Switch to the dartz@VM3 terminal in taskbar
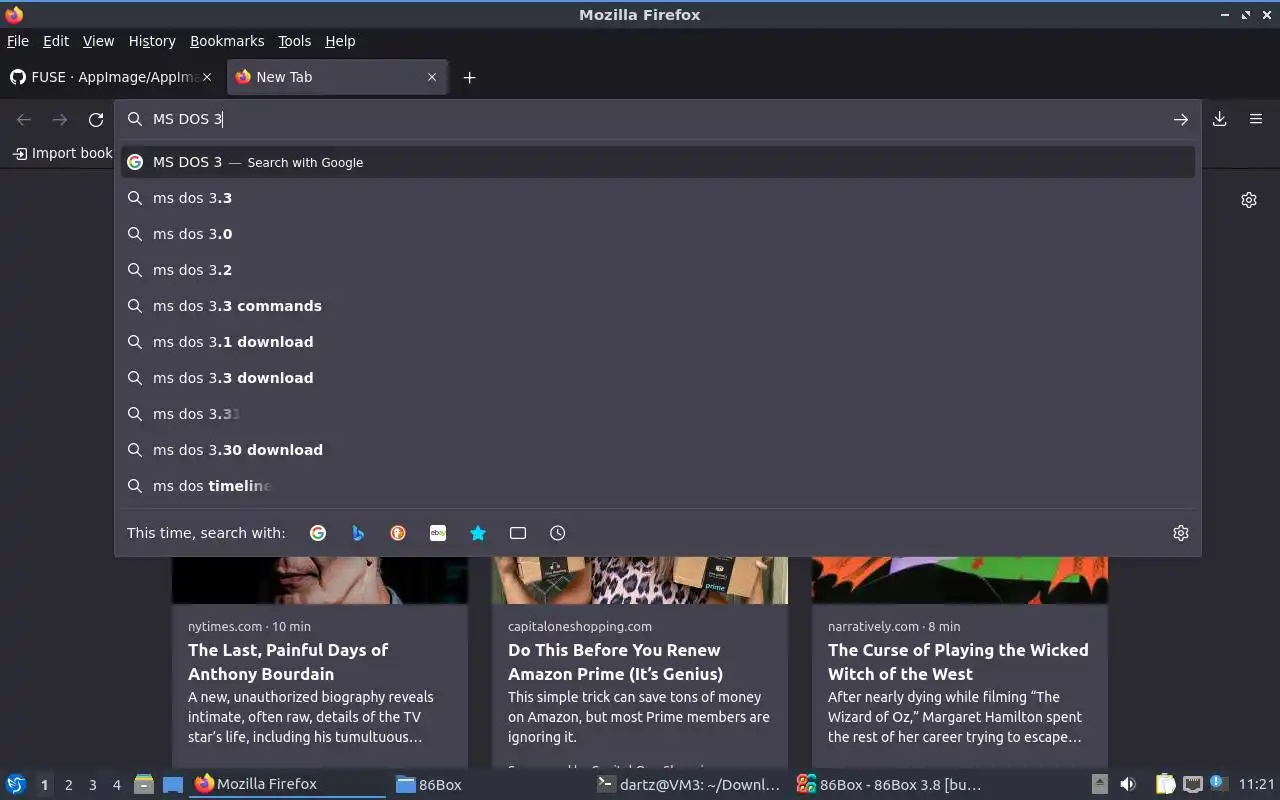Screen dimensions: 1280x800 [688, 784]
